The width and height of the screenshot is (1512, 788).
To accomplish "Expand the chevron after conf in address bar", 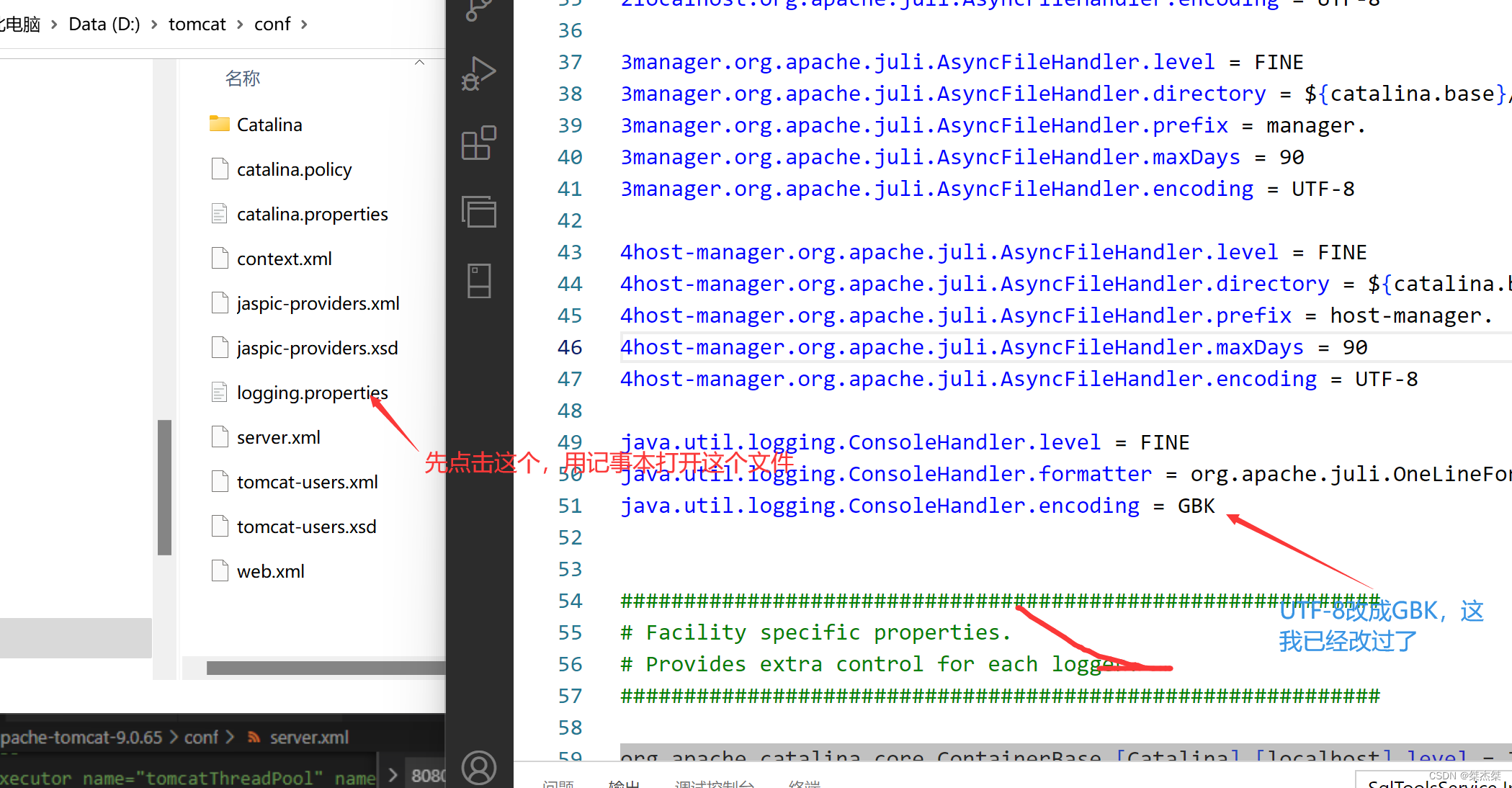I will (x=304, y=24).
